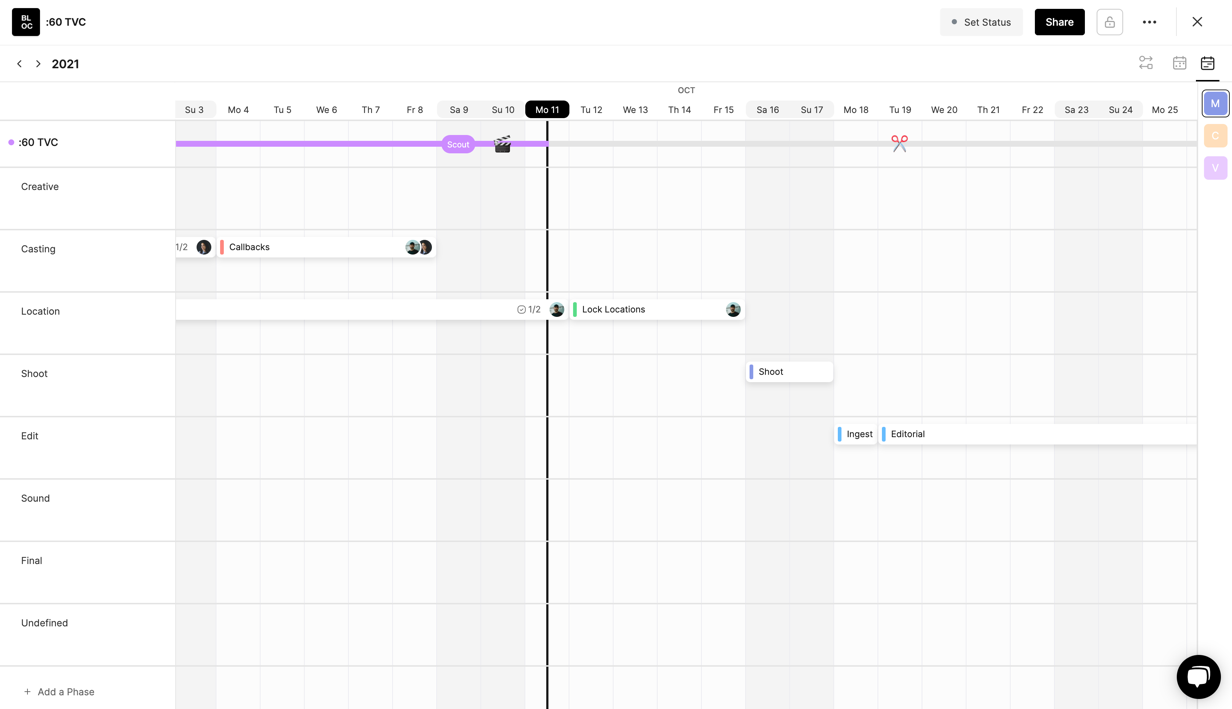The width and height of the screenshot is (1232, 709).
Task: Click the lock icon button
Action: [x=1109, y=22]
